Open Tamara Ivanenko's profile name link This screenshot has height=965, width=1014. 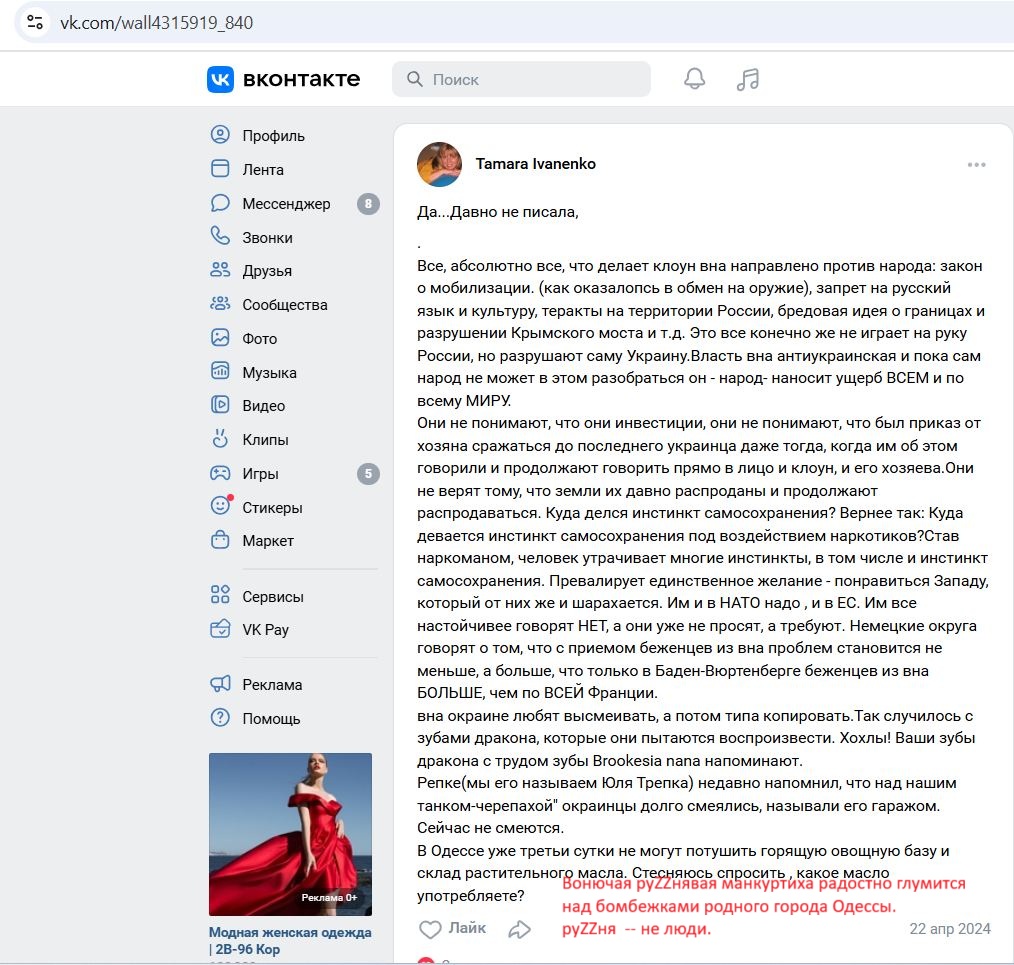(535, 164)
